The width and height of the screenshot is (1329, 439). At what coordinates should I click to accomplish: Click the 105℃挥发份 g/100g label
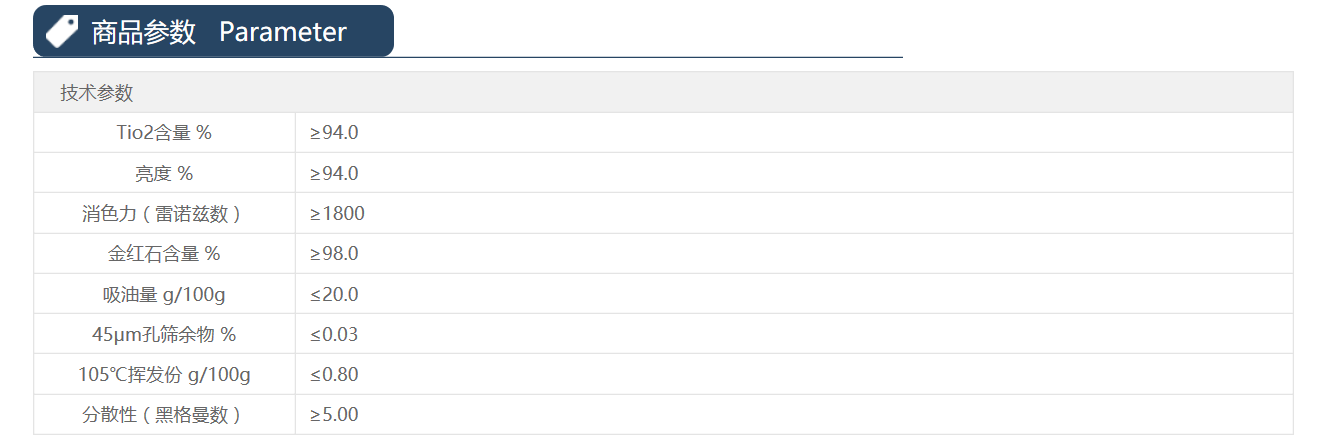(164, 375)
